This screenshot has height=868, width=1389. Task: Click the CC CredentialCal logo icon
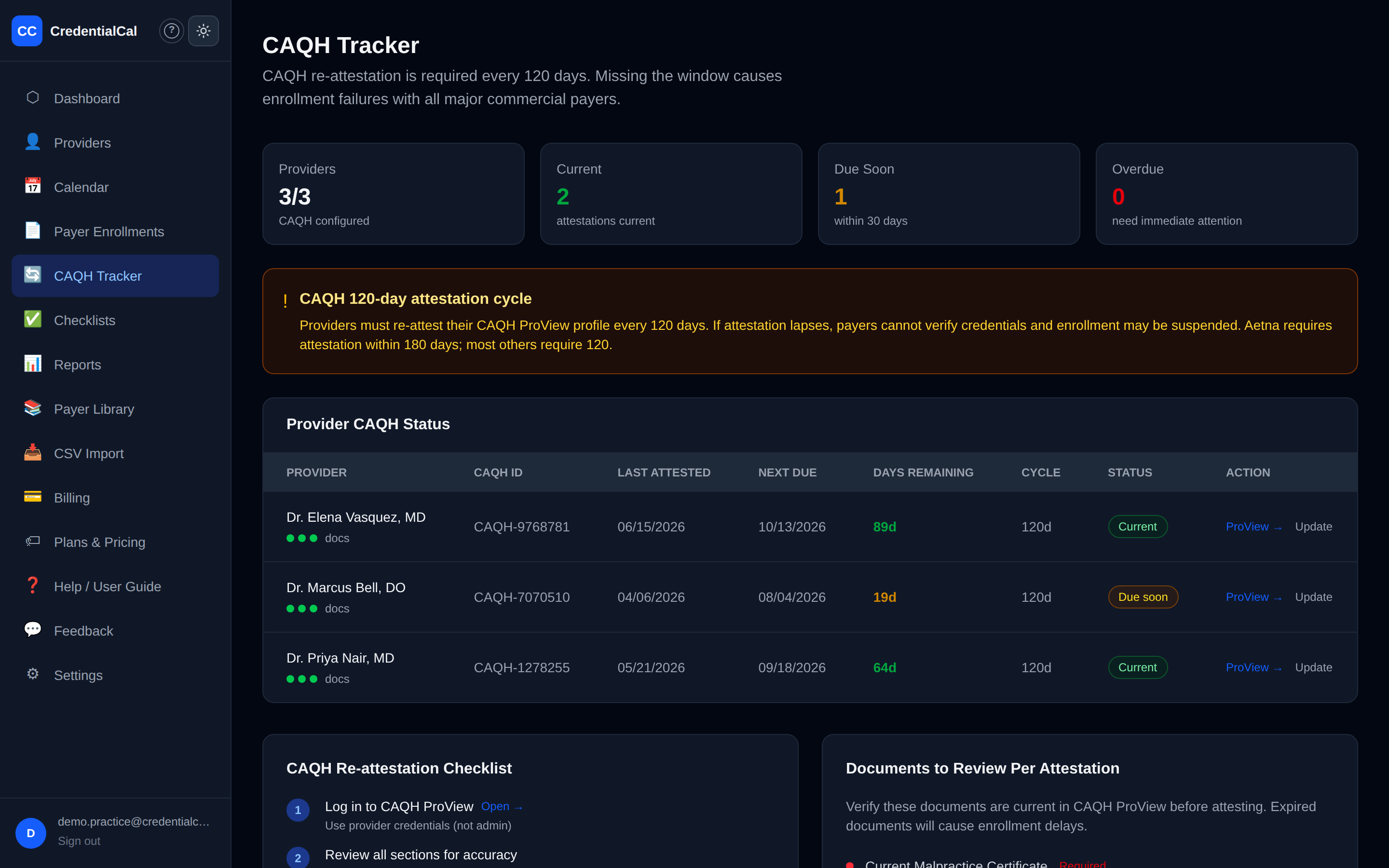(x=27, y=31)
